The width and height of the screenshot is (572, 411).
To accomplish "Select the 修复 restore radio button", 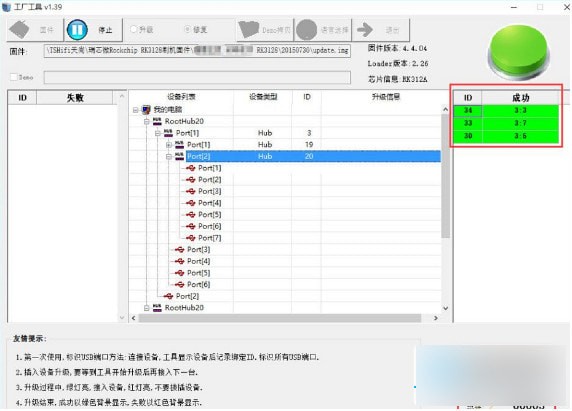I will point(188,29).
